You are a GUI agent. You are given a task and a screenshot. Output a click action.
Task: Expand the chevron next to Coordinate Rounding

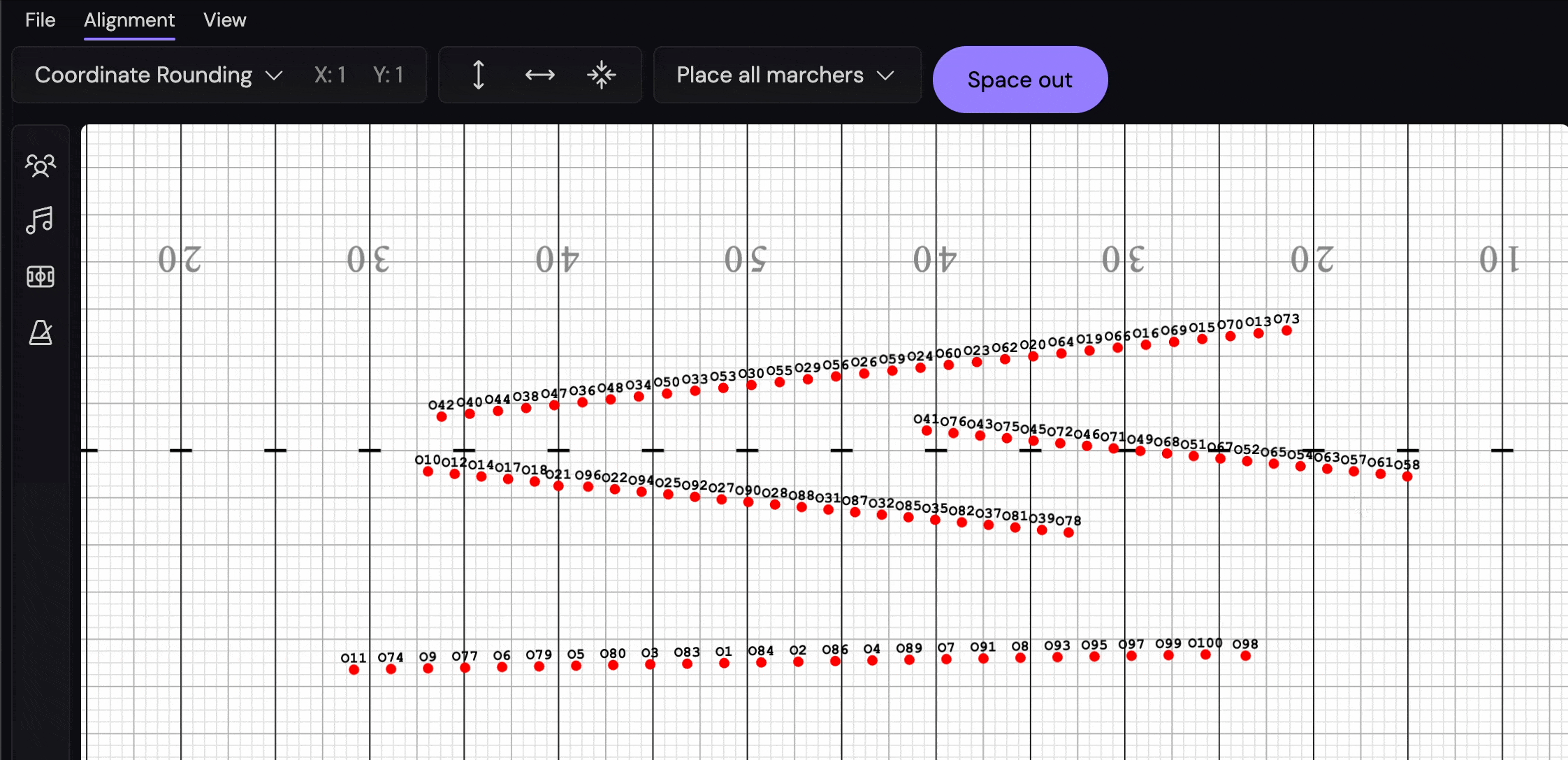point(274,75)
